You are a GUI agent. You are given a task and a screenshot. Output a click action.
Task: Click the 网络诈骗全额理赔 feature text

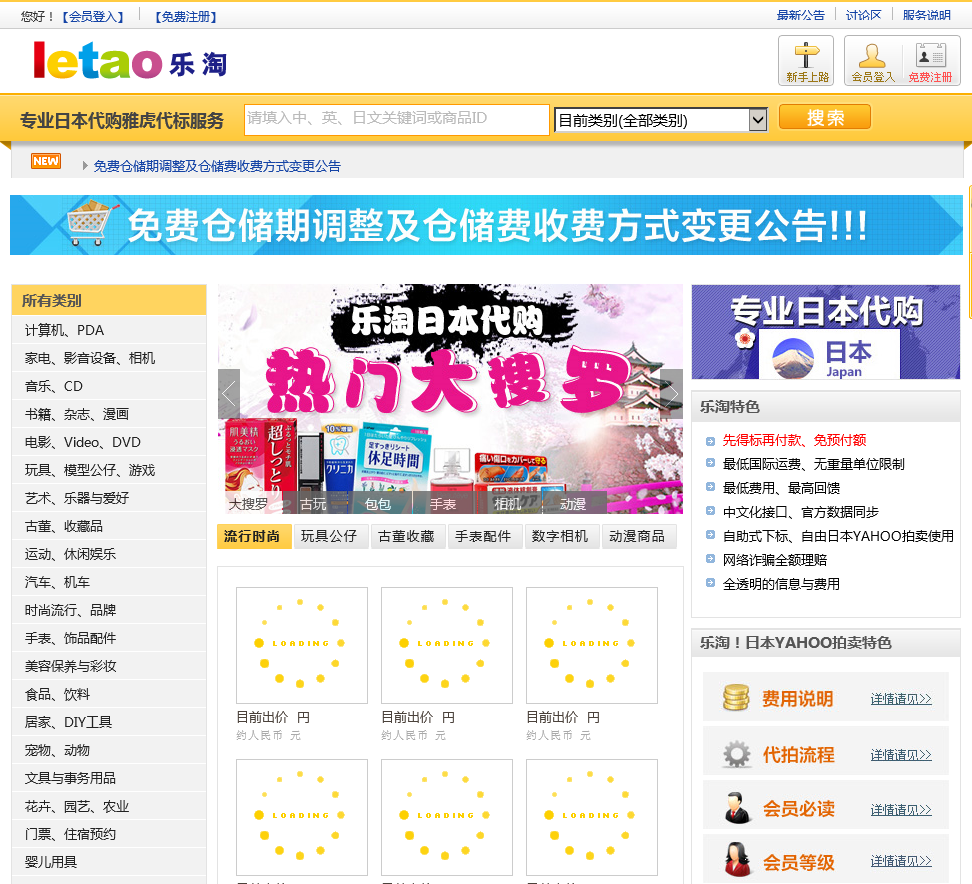[x=775, y=560]
